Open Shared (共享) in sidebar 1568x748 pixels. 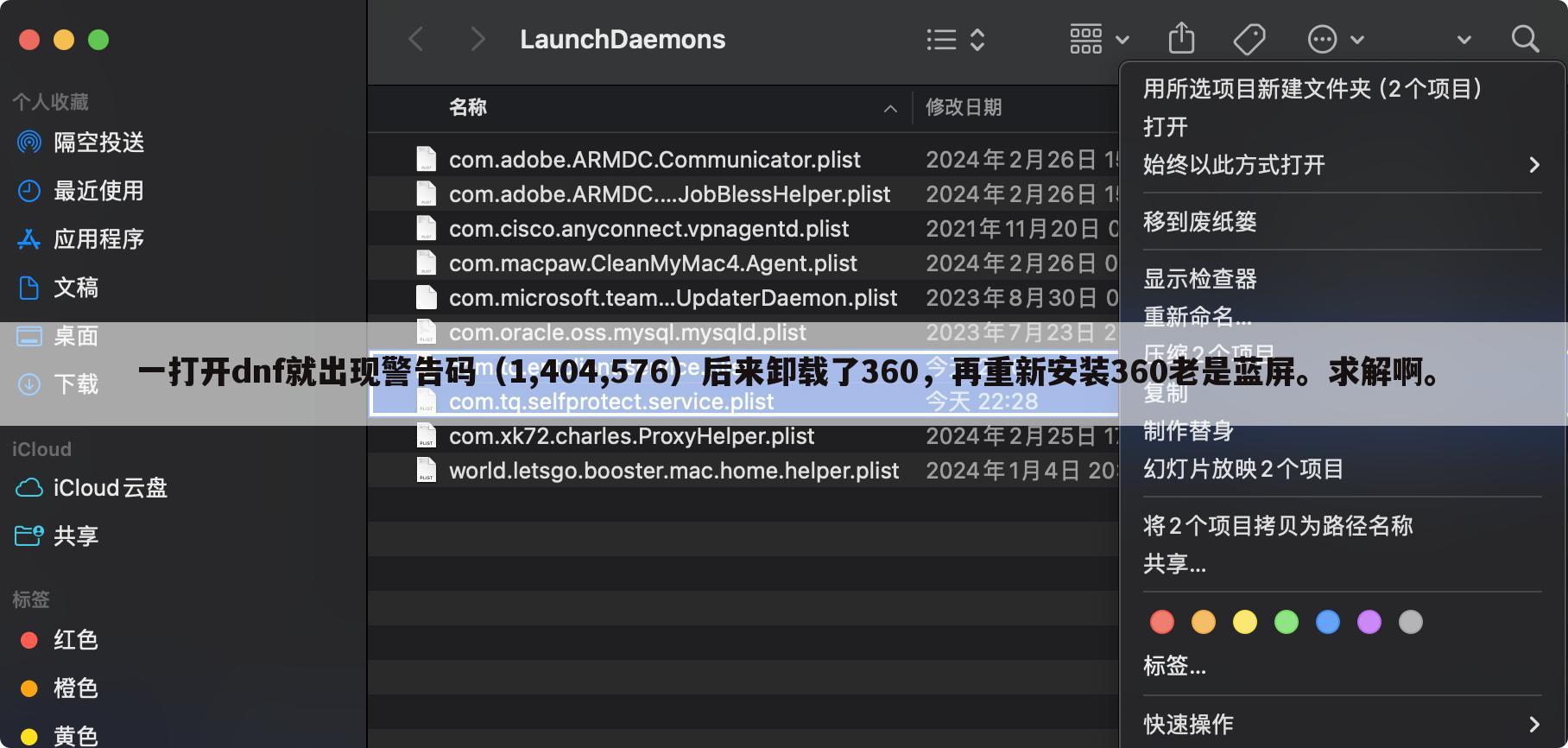[x=57, y=536]
